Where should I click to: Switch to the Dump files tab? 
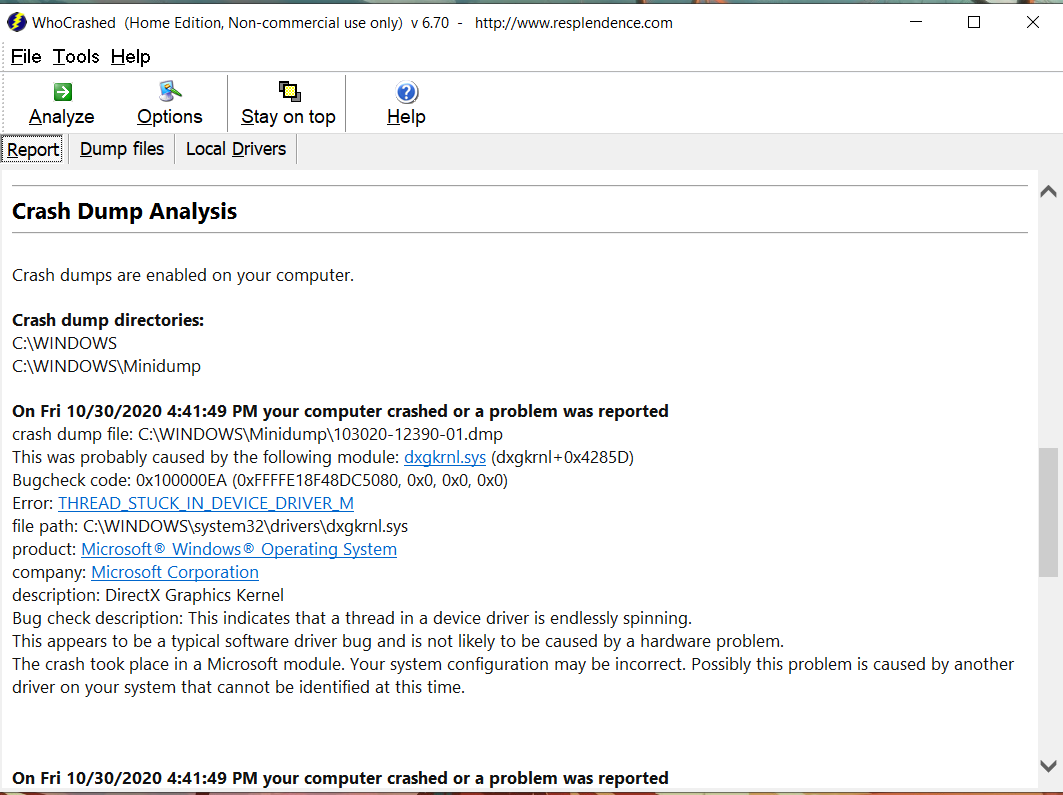click(122, 149)
